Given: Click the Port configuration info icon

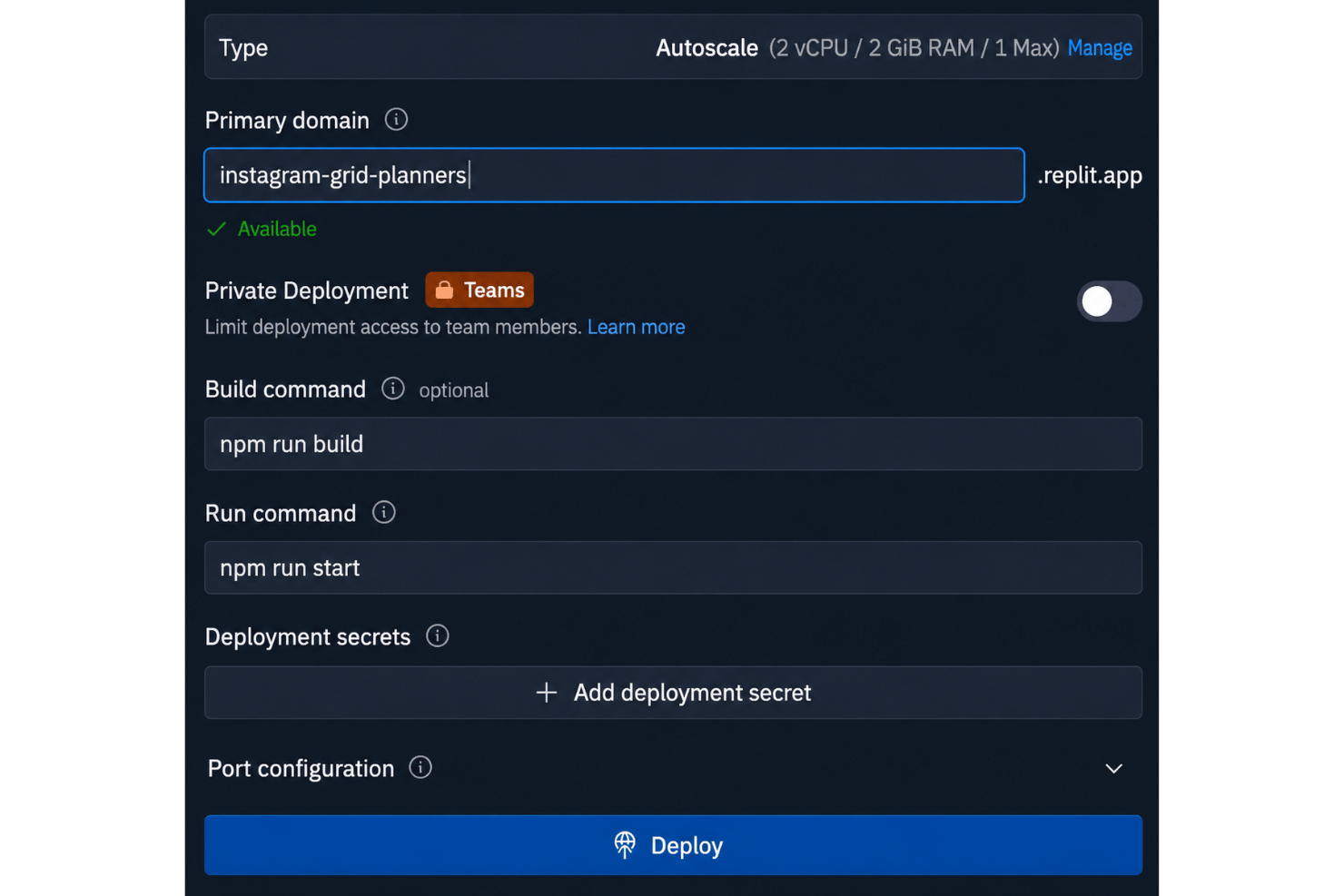Looking at the screenshot, I should [x=420, y=767].
